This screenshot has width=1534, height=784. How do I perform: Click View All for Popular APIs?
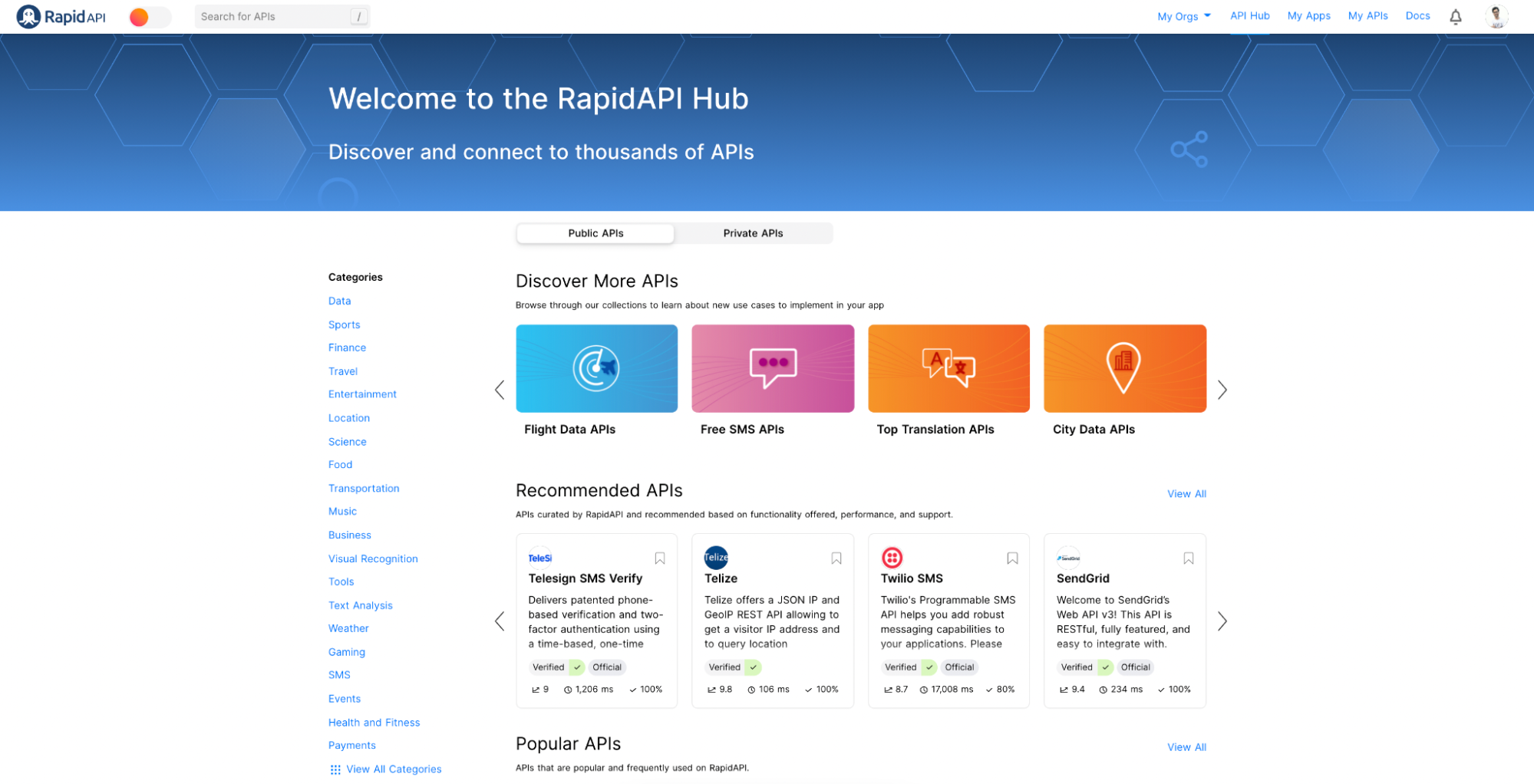click(x=1186, y=748)
